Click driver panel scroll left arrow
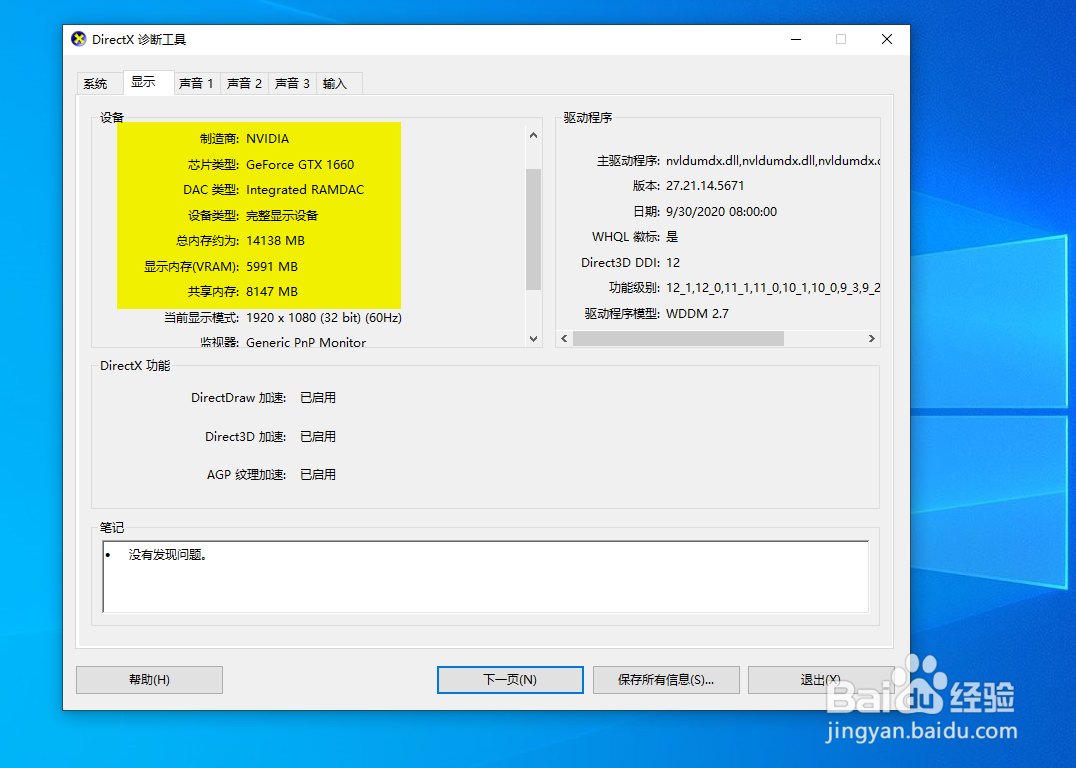The height and width of the screenshot is (768, 1076). pos(565,338)
